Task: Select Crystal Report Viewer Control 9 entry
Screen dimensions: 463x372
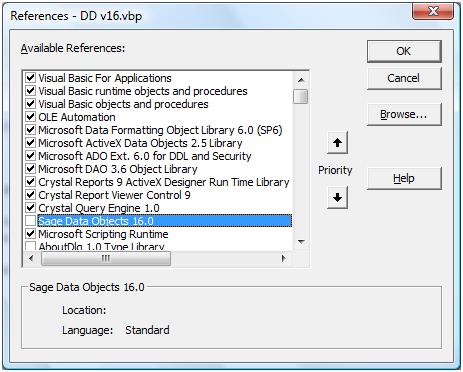Action: (x=114, y=195)
